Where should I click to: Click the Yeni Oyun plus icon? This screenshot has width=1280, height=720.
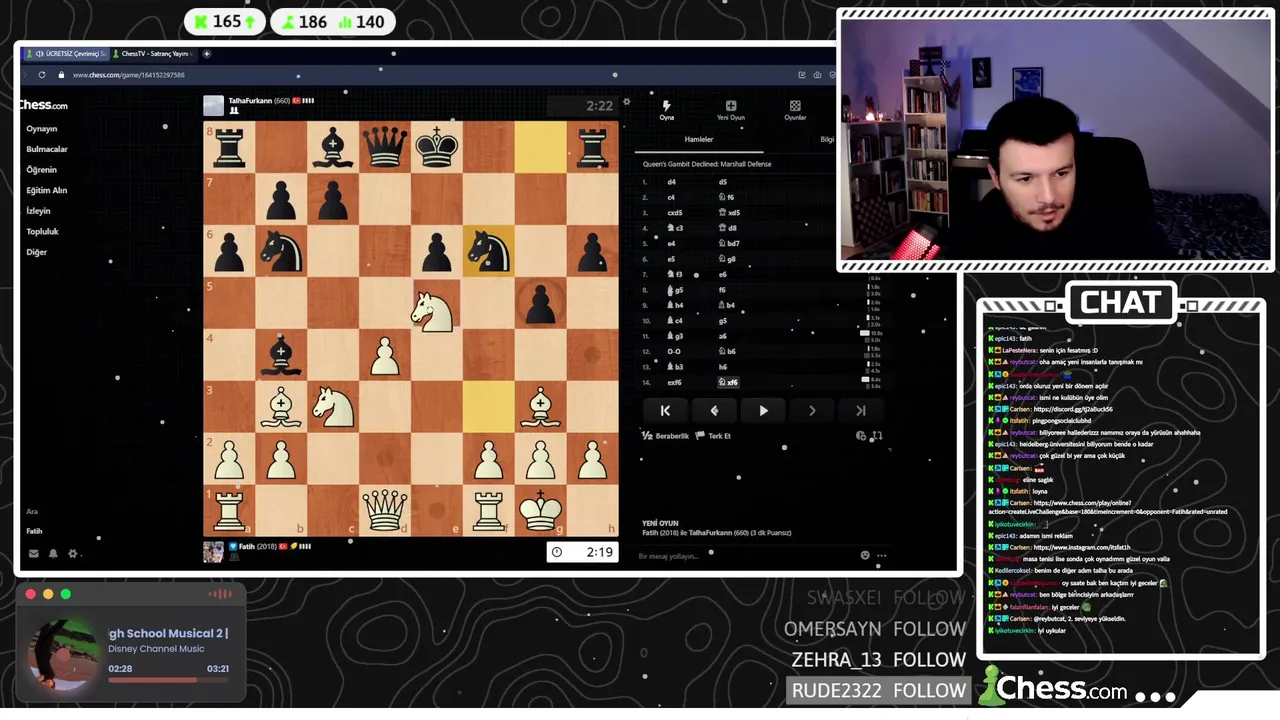(x=731, y=110)
